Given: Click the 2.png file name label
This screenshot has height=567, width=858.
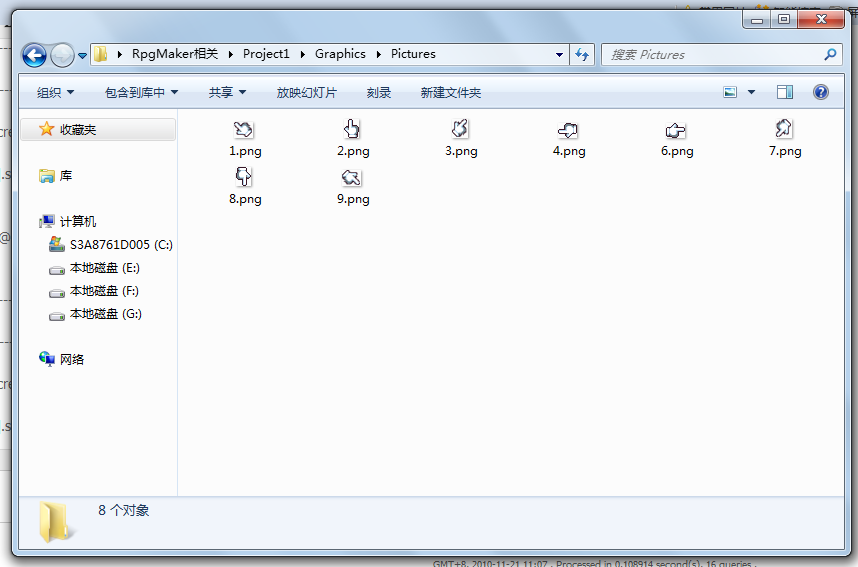Looking at the screenshot, I should click(353, 151).
